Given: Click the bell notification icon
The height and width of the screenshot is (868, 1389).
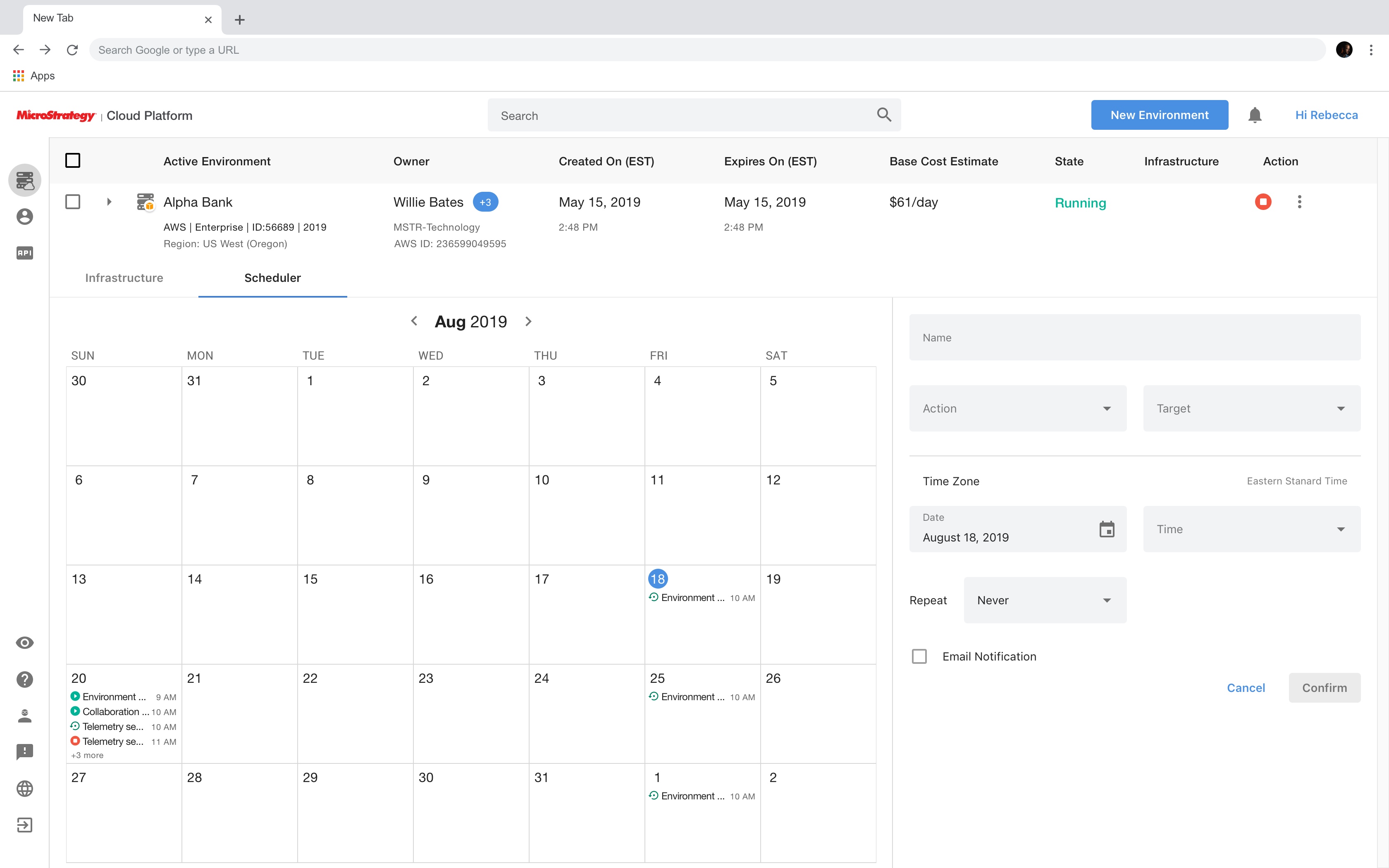Looking at the screenshot, I should [1255, 115].
